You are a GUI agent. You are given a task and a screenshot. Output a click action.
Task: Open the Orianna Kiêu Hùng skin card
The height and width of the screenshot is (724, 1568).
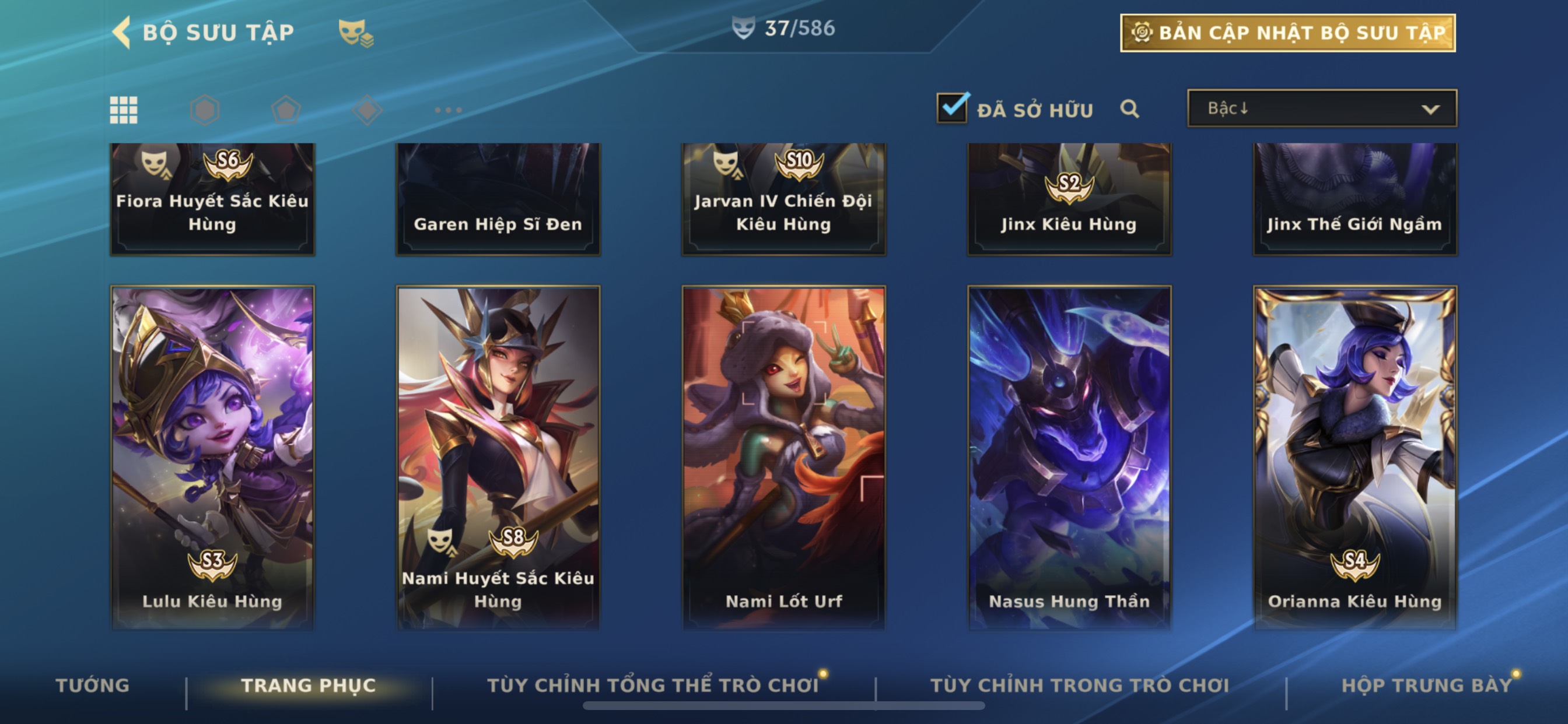pos(1355,458)
